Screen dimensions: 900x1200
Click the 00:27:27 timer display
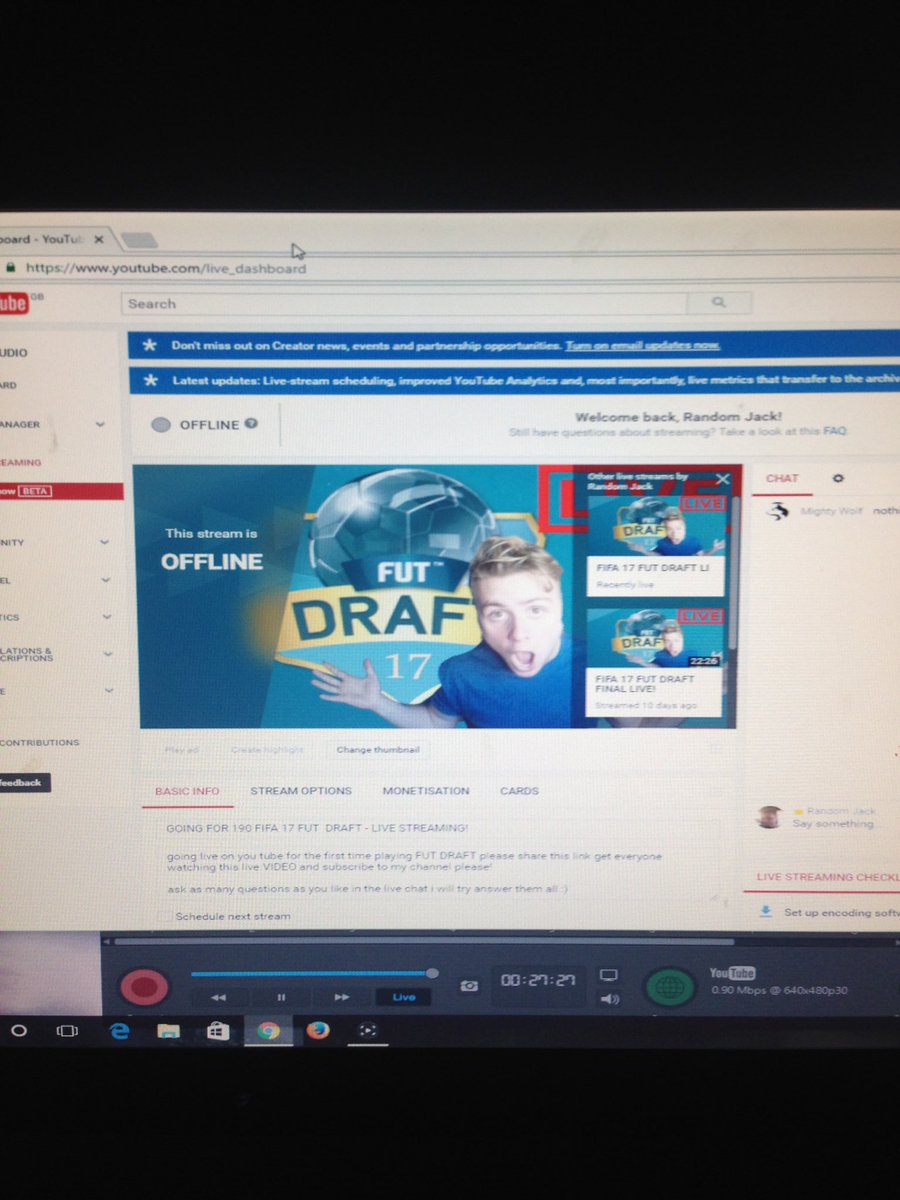coord(539,983)
